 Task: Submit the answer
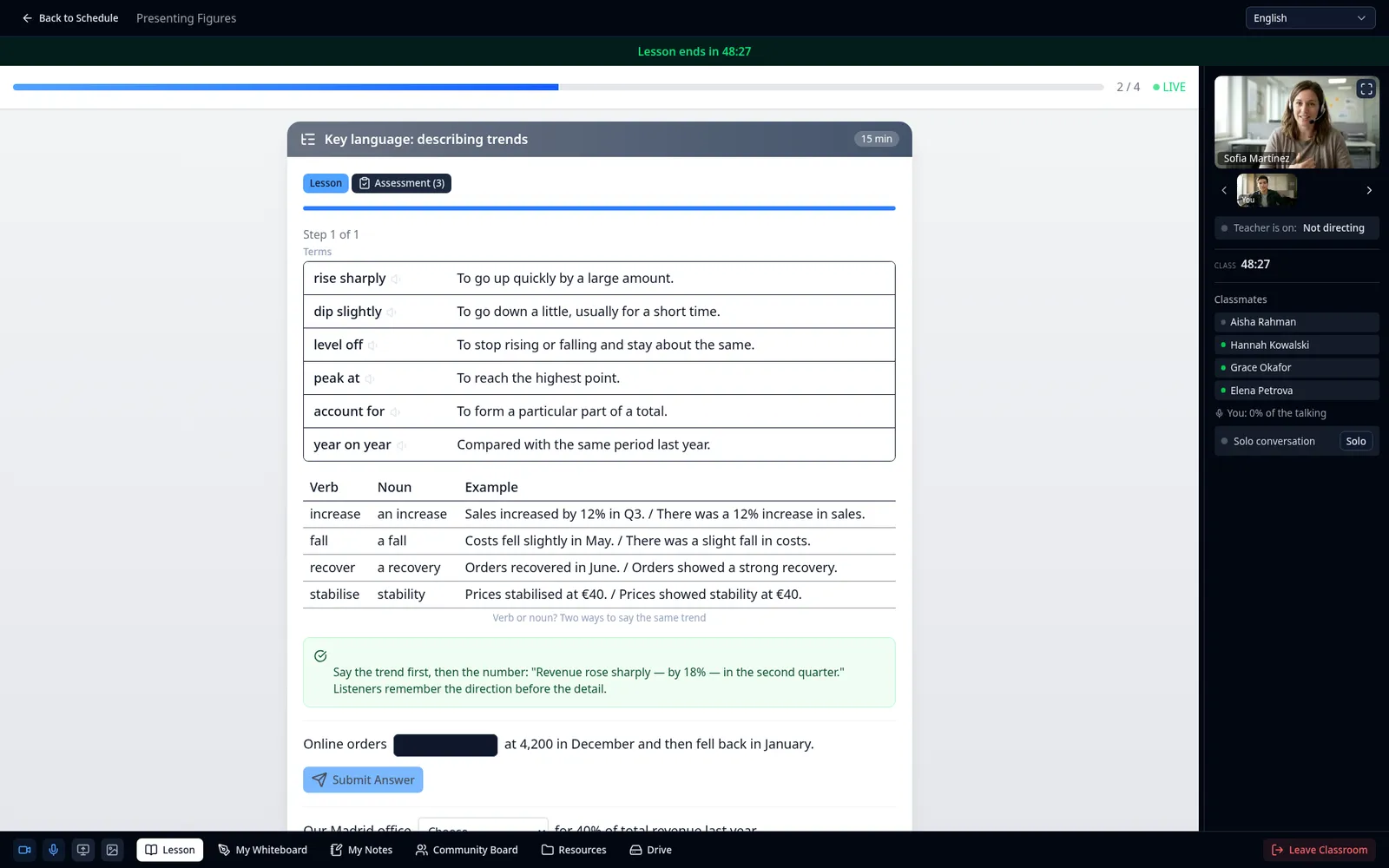[x=363, y=779]
